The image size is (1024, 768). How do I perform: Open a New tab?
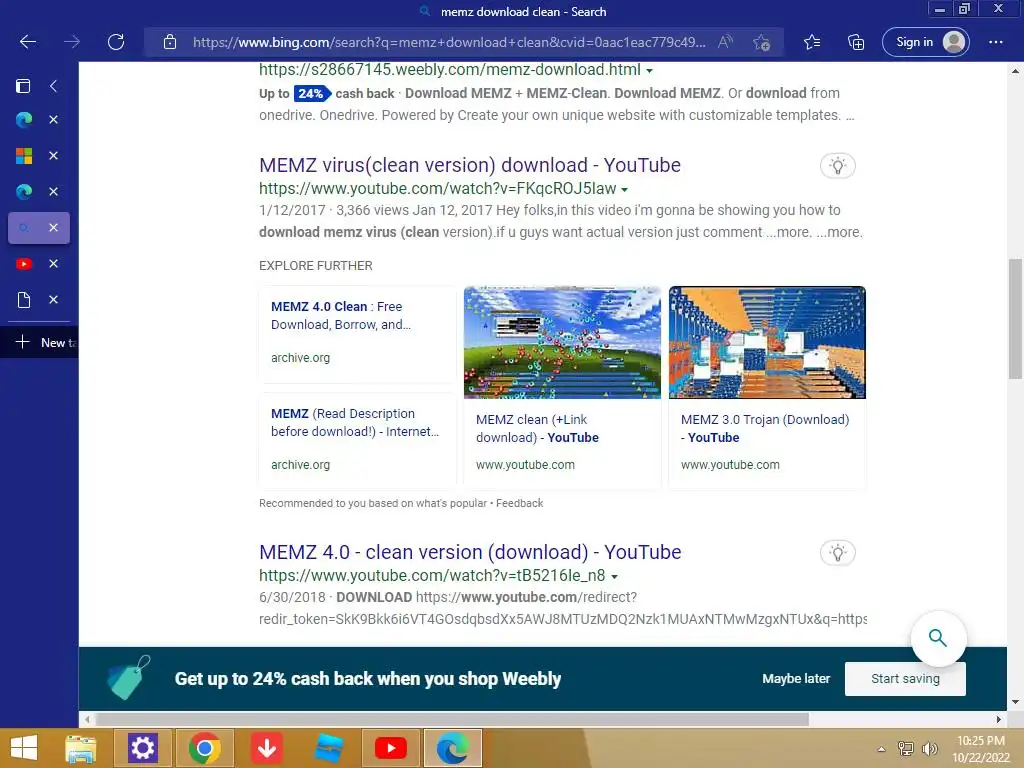(x=39, y=342)
